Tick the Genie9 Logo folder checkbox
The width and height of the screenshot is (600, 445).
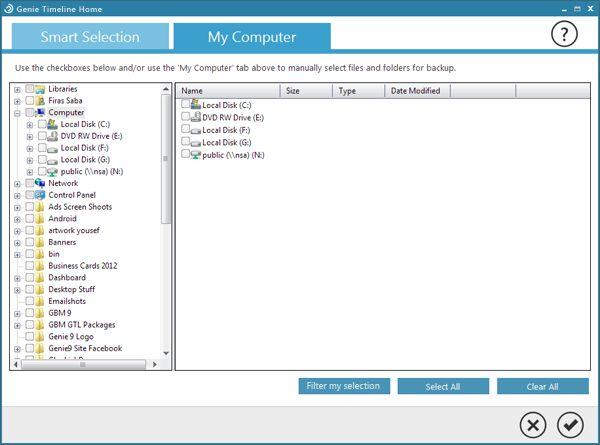30,336
